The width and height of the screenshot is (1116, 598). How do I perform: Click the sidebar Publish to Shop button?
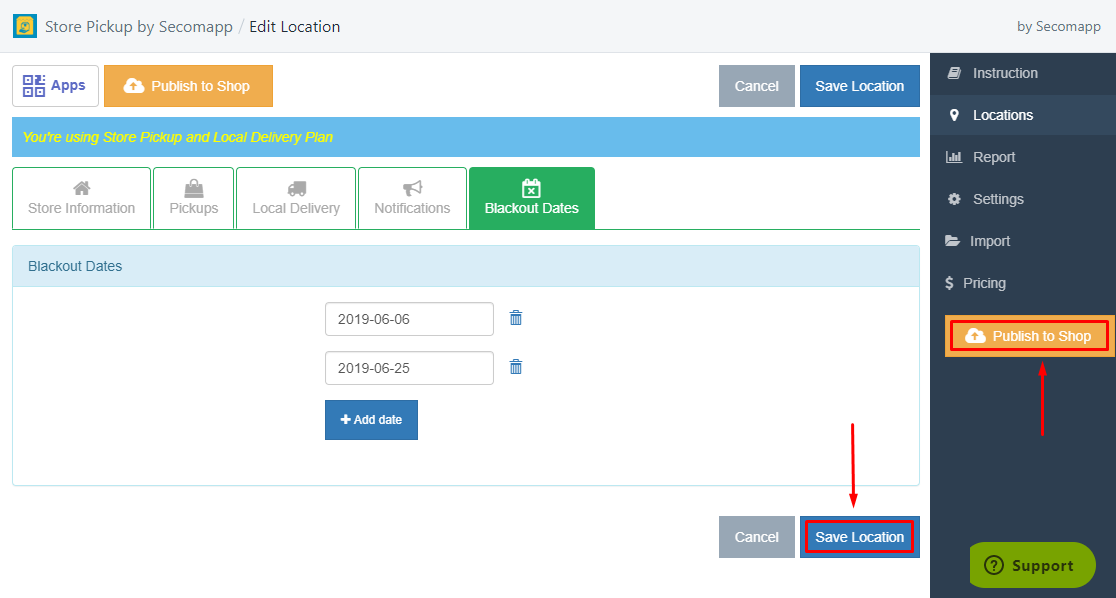(x=1029, y=336)
